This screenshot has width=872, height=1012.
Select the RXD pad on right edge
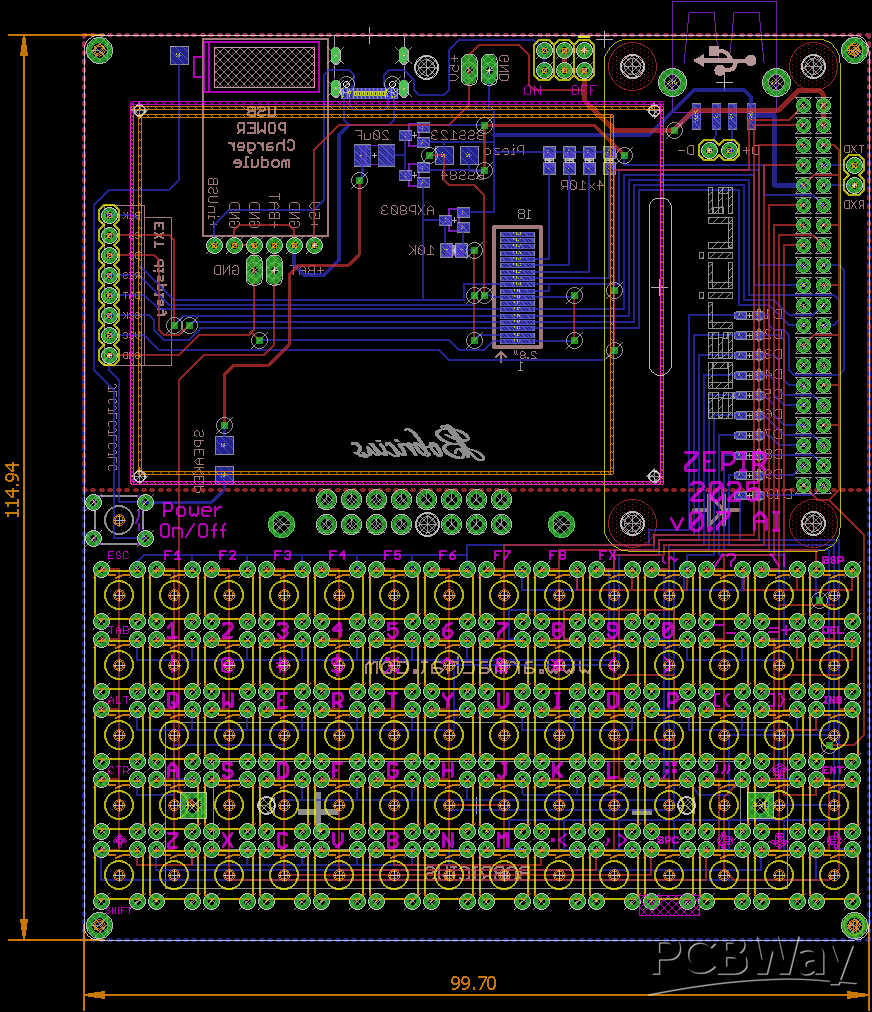click(854, 186)
